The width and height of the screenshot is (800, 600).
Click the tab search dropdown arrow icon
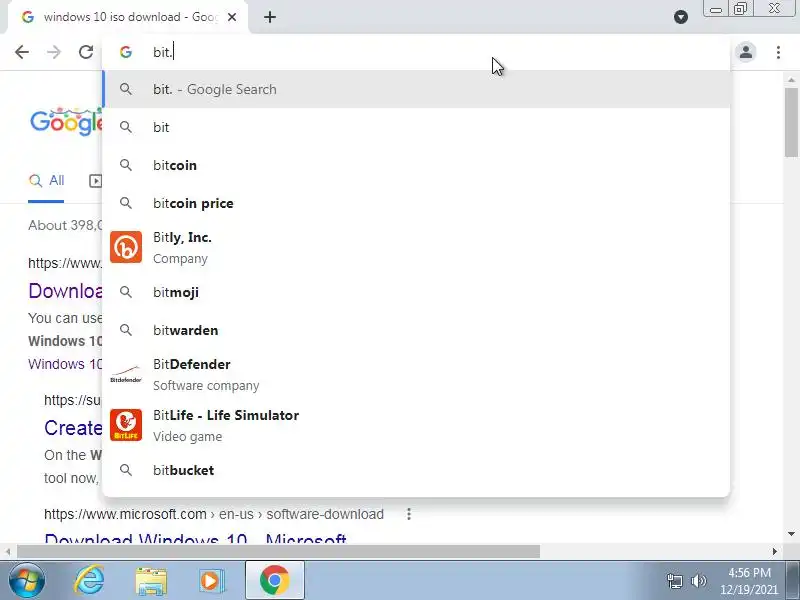[x=681, y=17]
